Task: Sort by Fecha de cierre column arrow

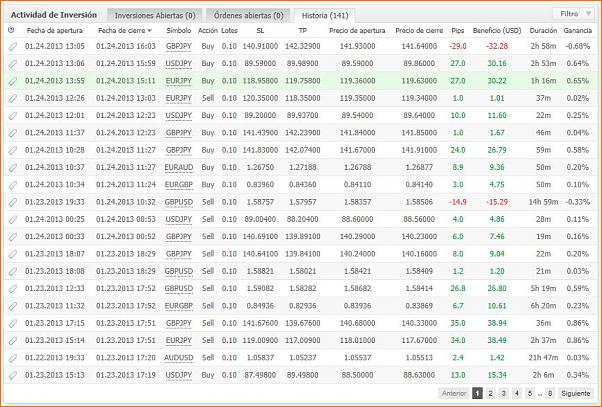Action: (x=150, y=31)
